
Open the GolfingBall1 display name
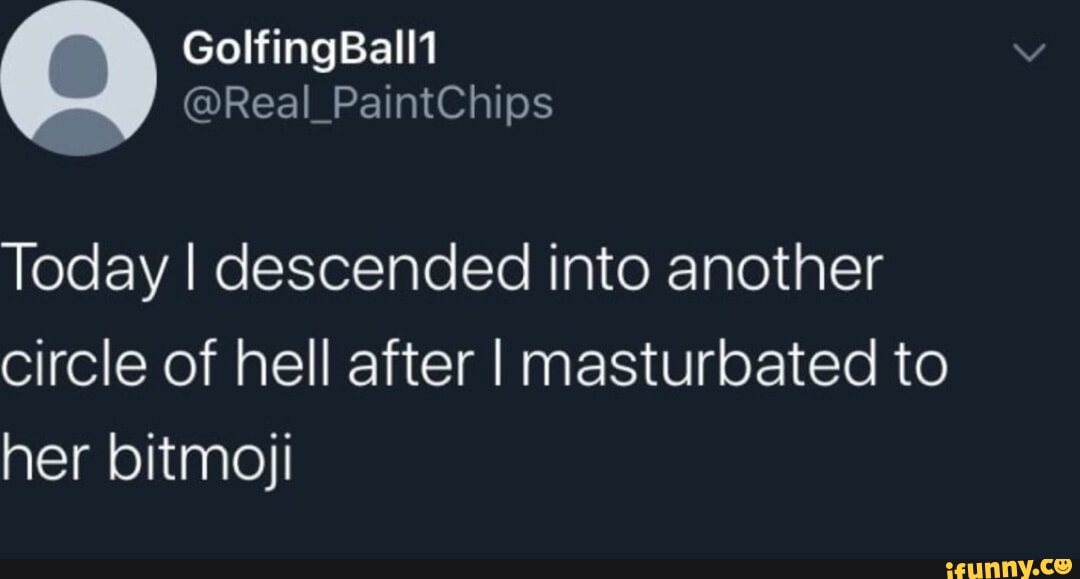(310, 51)
